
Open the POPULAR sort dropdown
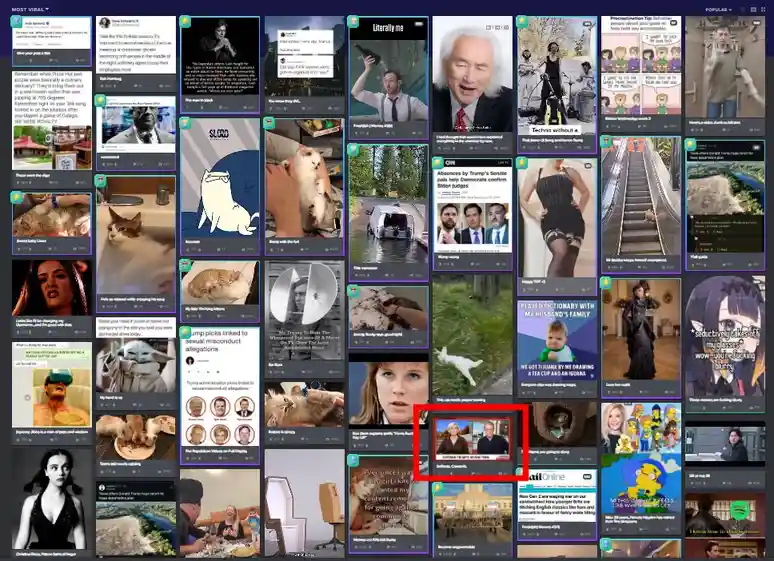click(718, 9)
